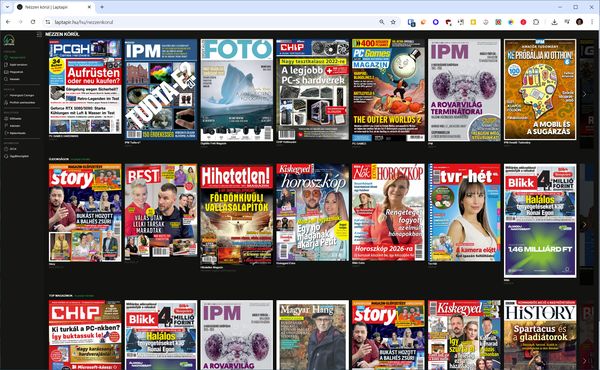Open the HISTORY 'Spartacus és a gladiátorok' cover
Viewport: 600px width, 370px height.
540,335
